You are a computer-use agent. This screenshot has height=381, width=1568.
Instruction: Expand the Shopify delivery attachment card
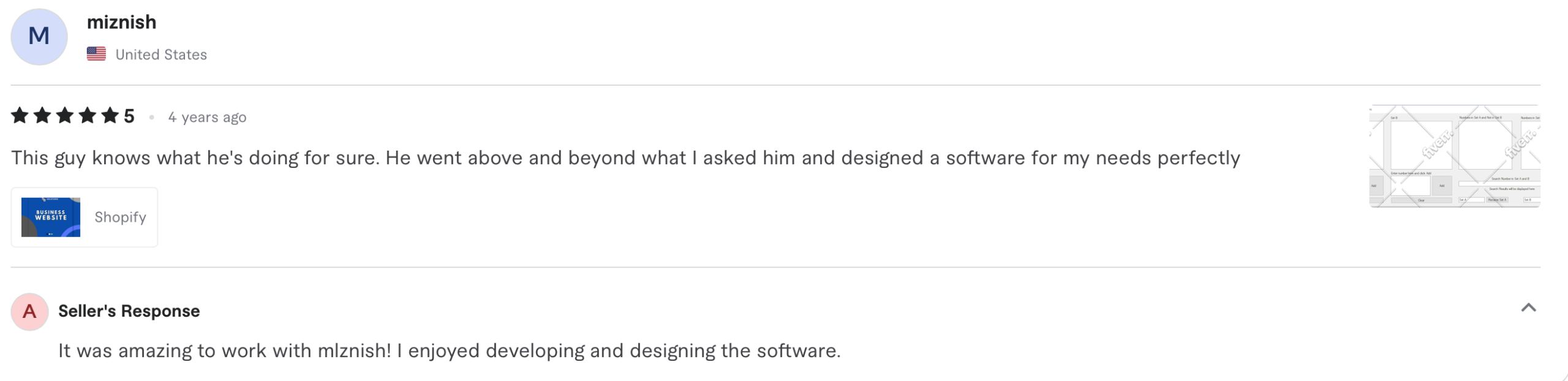pyautogui.click(x=84, y=217)
